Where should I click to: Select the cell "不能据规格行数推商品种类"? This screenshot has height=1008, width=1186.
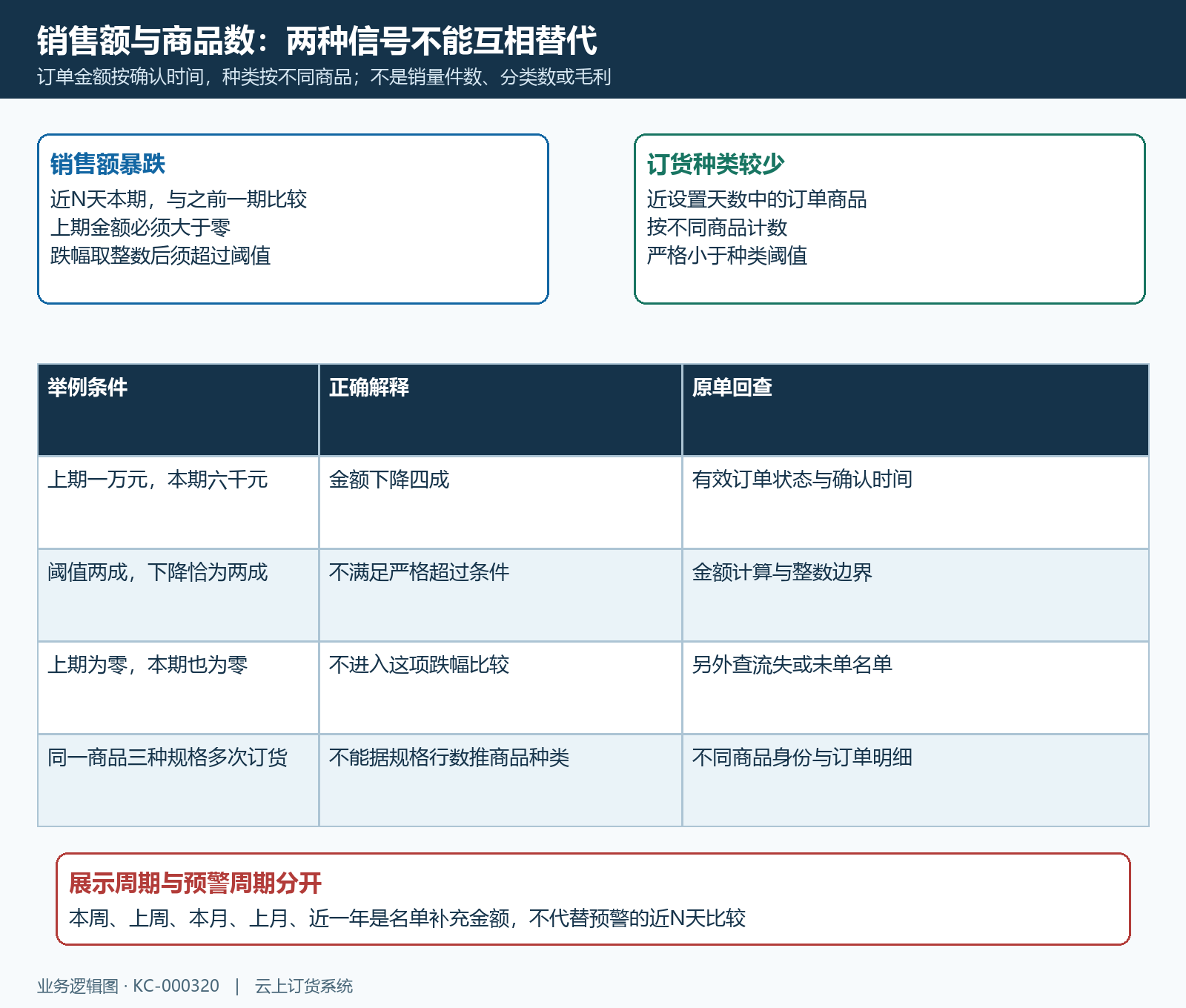[500, 780]
